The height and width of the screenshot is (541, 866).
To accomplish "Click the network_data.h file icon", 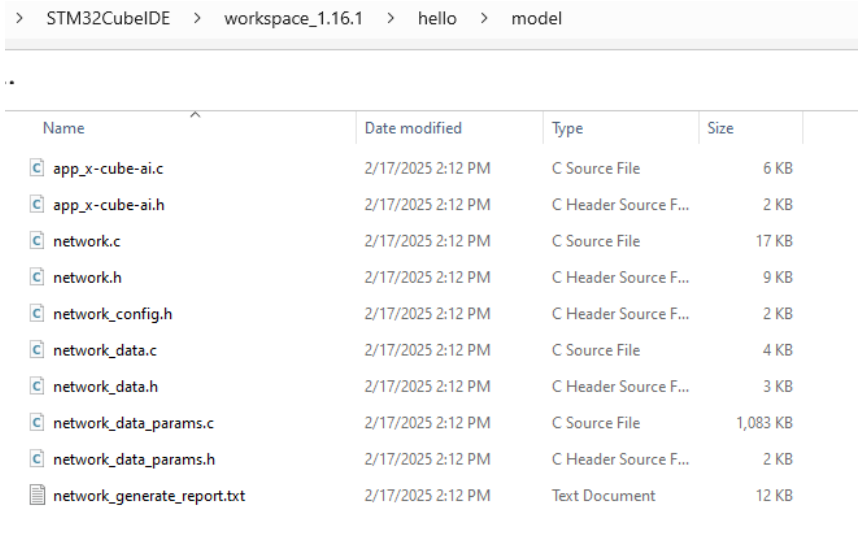I will (36, 386).
